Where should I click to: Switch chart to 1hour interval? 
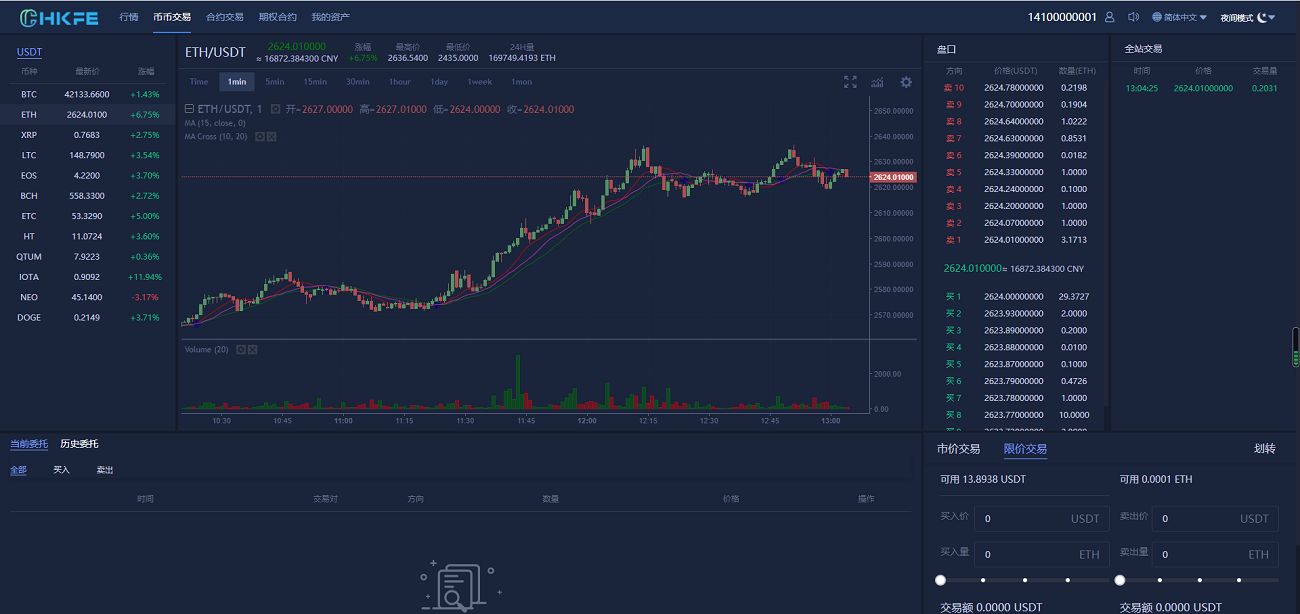[x=400, y=82]
